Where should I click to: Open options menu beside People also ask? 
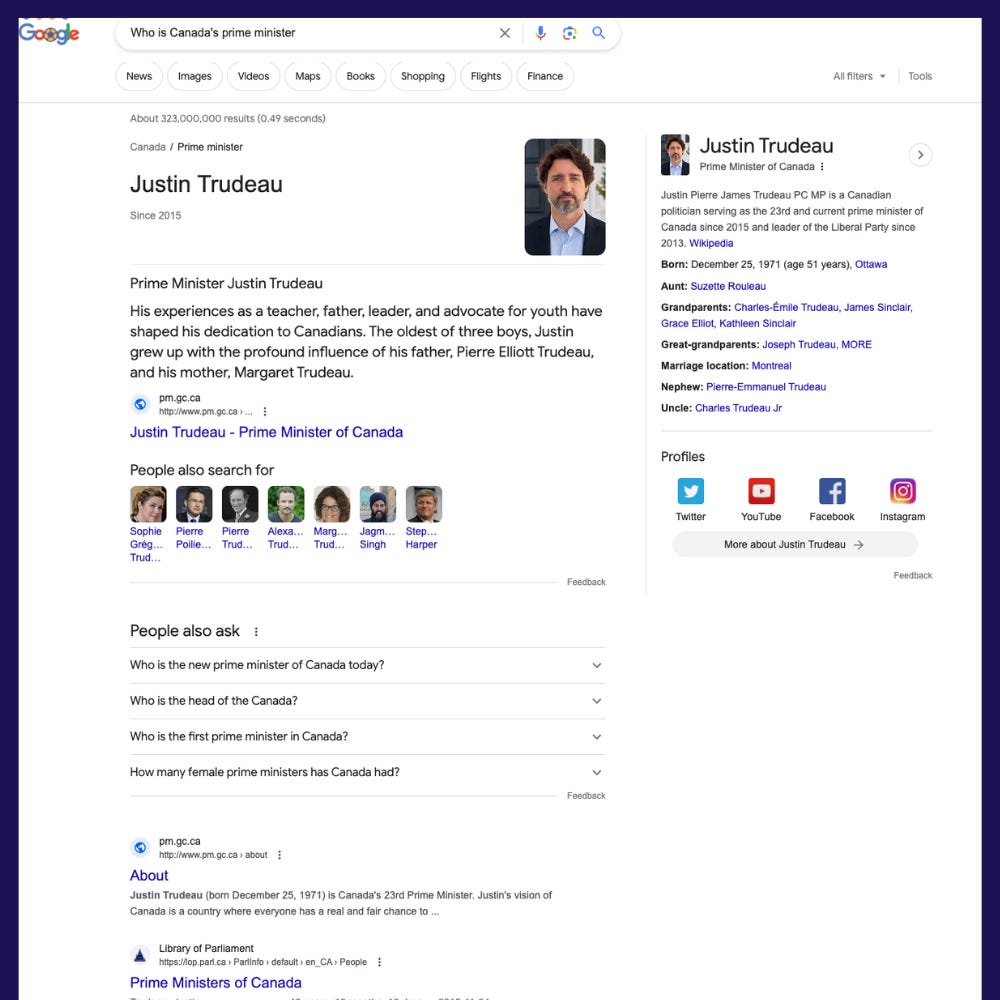[x=256, y=631]
